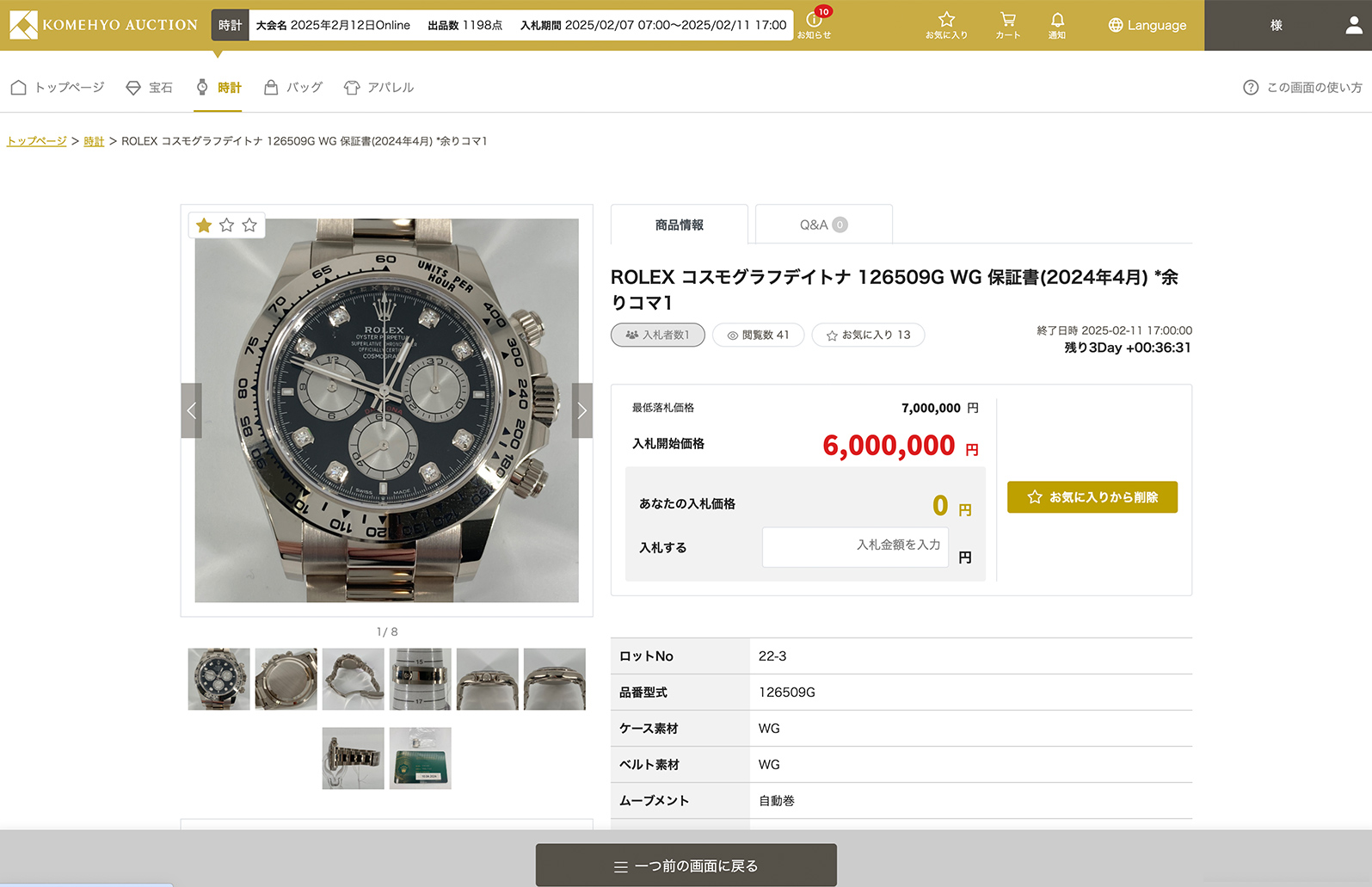Toggle the お気に入り 13 favorite pill
The width and height of the screenshot is (1372, 887).
point(868,335)
